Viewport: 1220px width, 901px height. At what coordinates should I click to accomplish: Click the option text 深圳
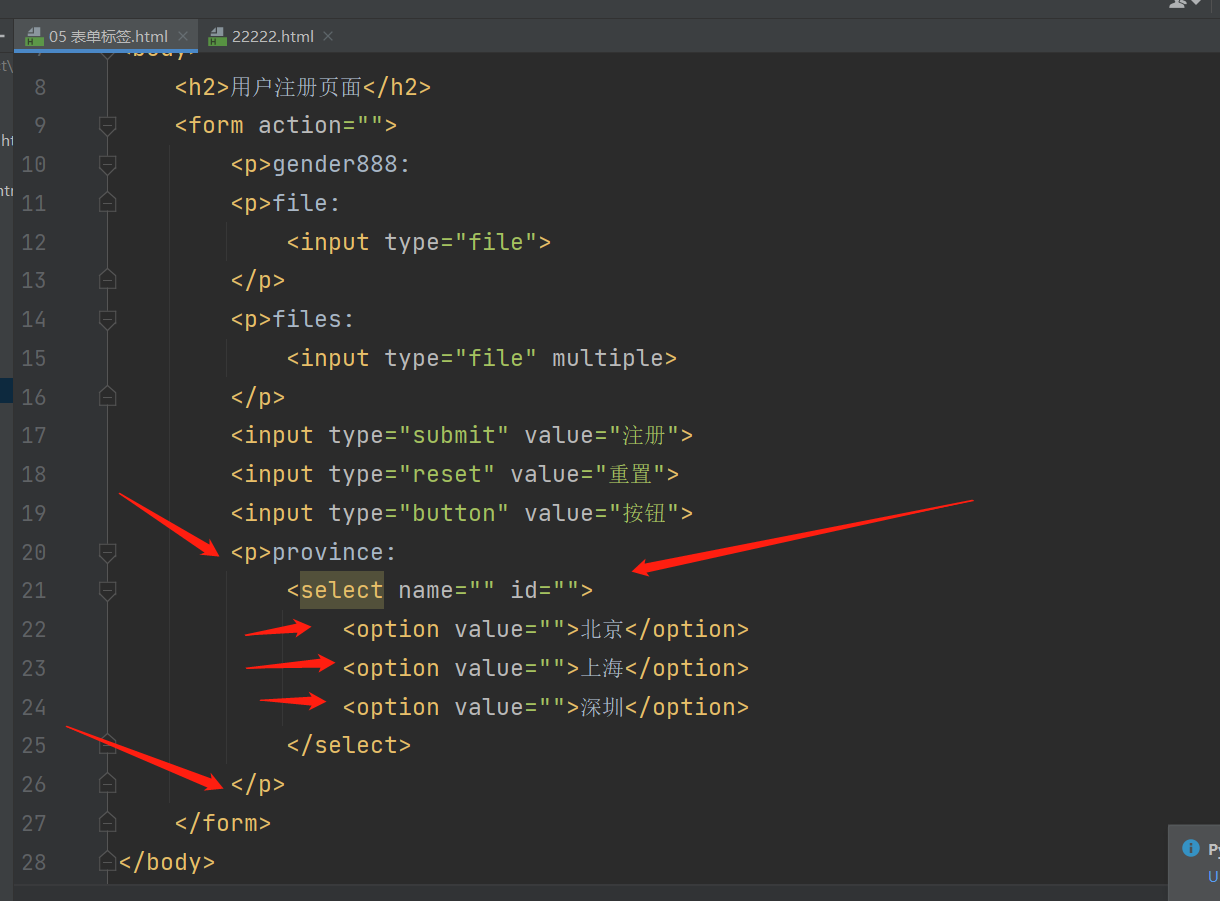tap(603, 707)
